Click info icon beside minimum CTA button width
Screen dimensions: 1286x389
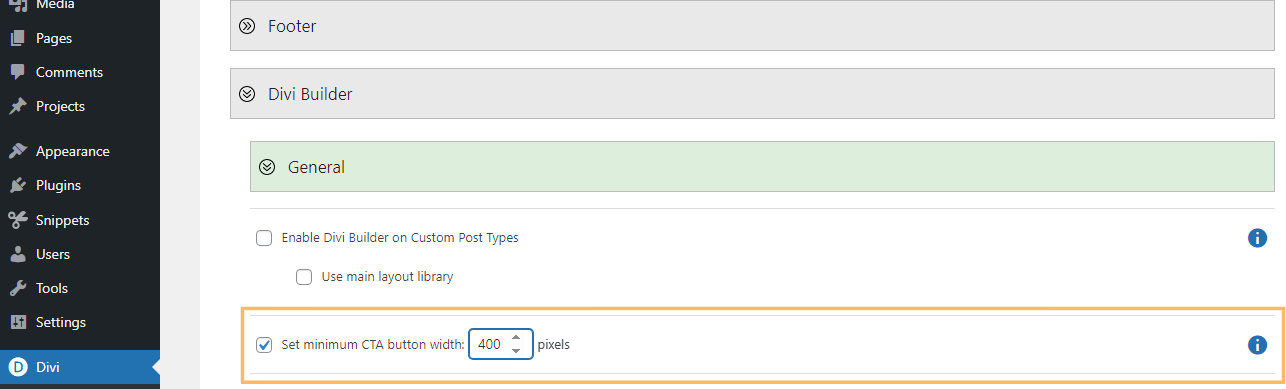1257,345
